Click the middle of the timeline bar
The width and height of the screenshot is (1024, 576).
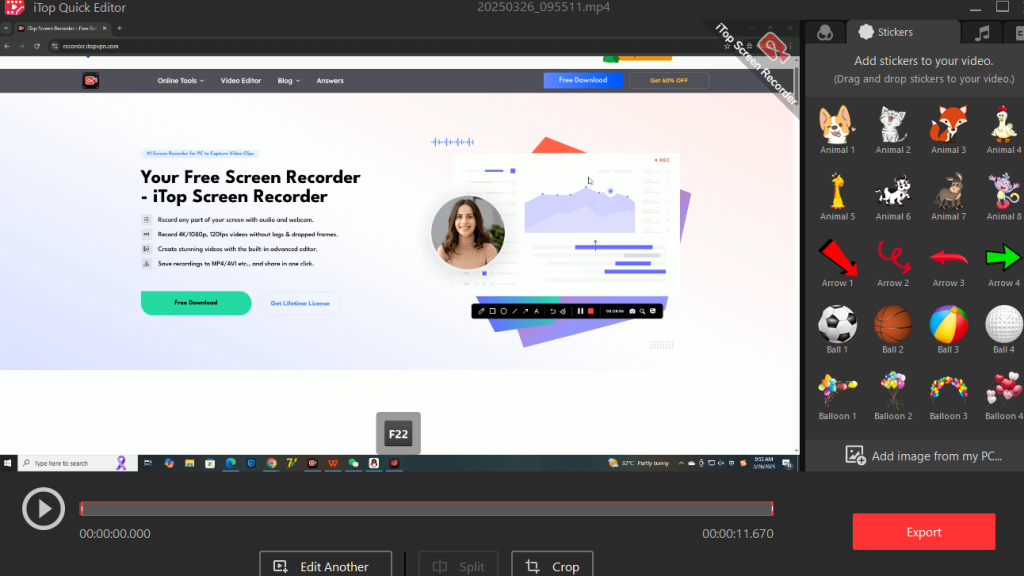point(426,509)
